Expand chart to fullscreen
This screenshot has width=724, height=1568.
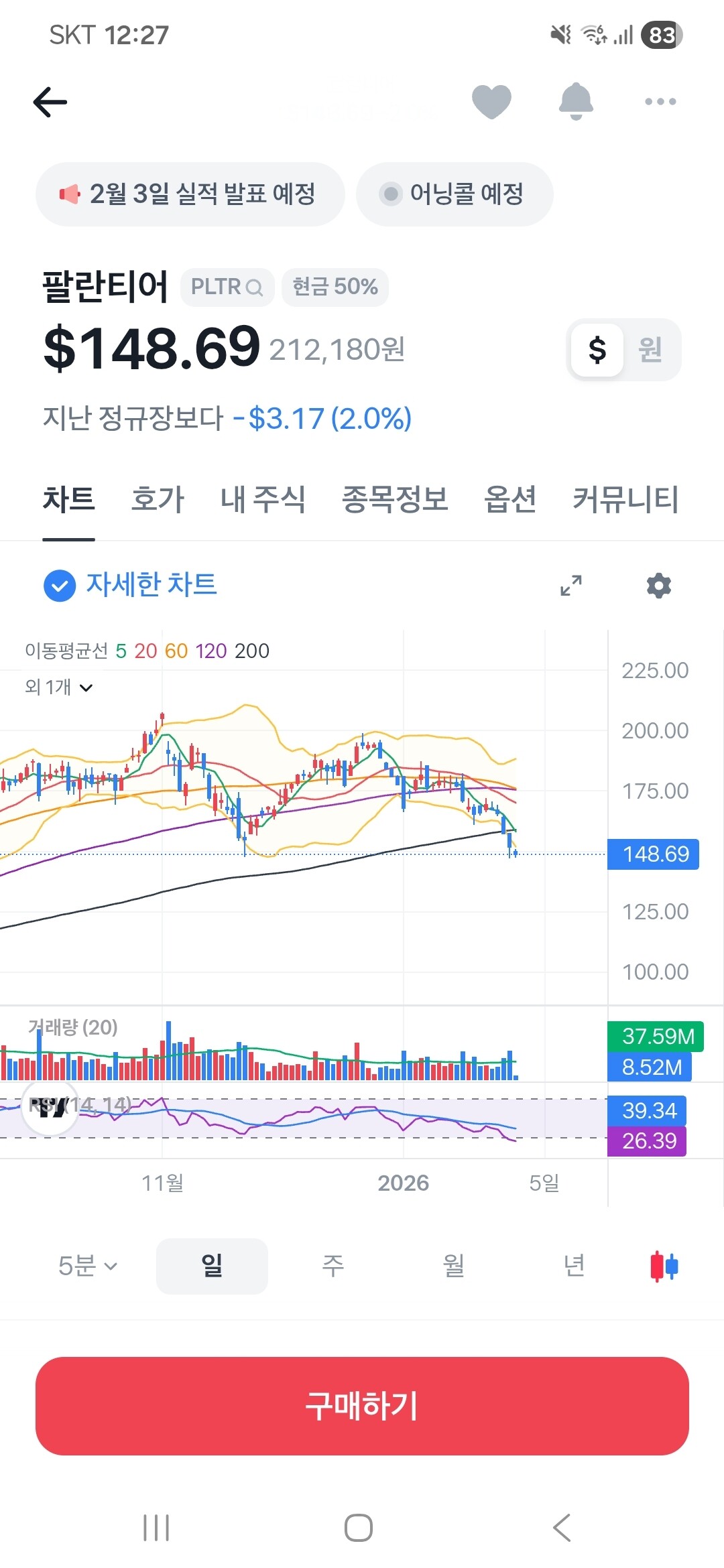[x=571, y=585]
